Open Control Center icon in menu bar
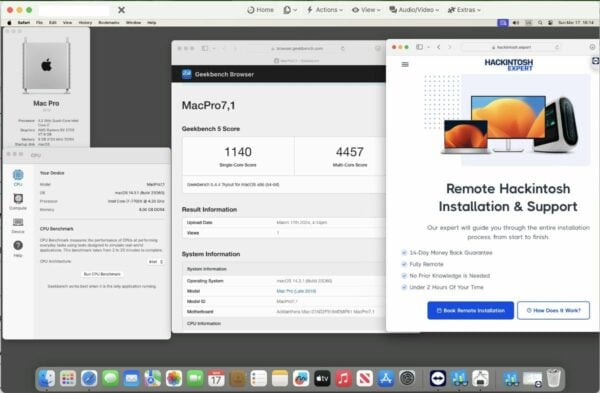Screen dimensions: 600x393 pos(550,23)
